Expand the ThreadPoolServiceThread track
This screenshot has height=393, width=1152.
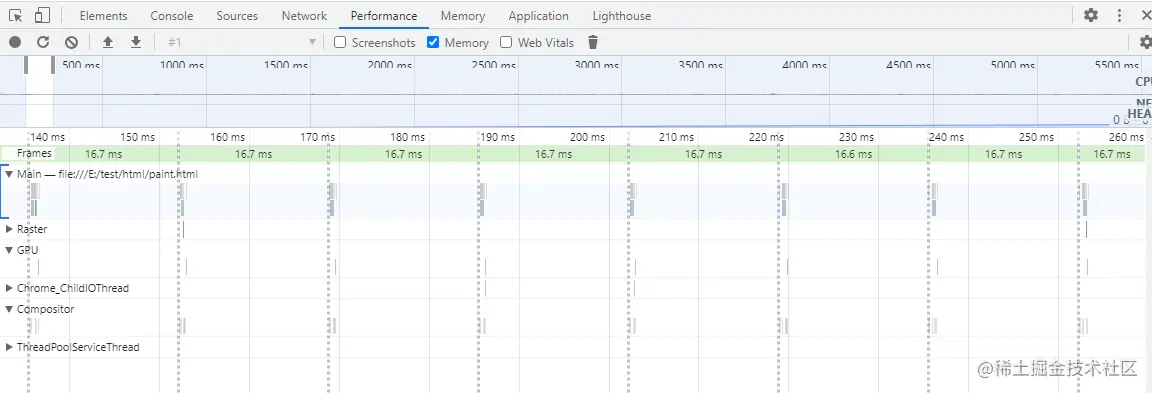point(10,347)
